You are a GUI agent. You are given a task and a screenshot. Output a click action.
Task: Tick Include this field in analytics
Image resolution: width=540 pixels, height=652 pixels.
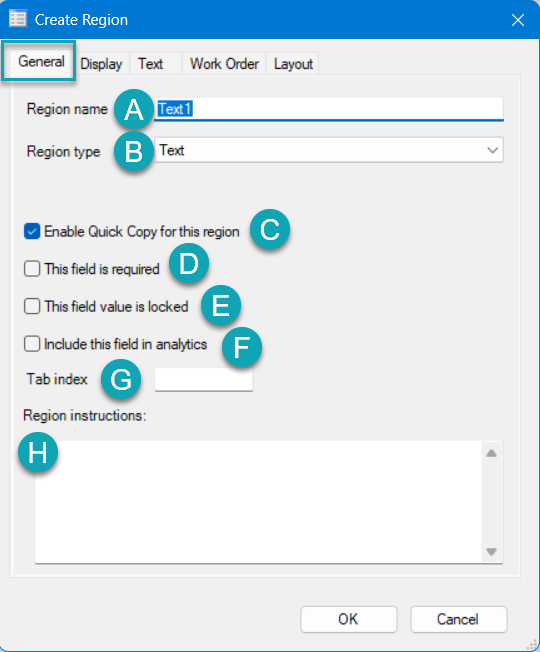32,344
